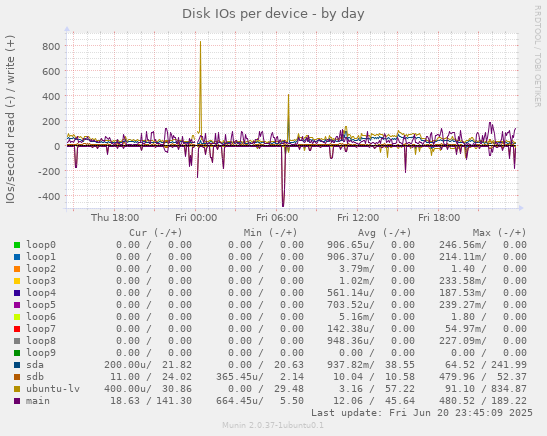The image size is (547, 436).
Task: Click the brown sdb legend swatch
Action: coord(17,377)
